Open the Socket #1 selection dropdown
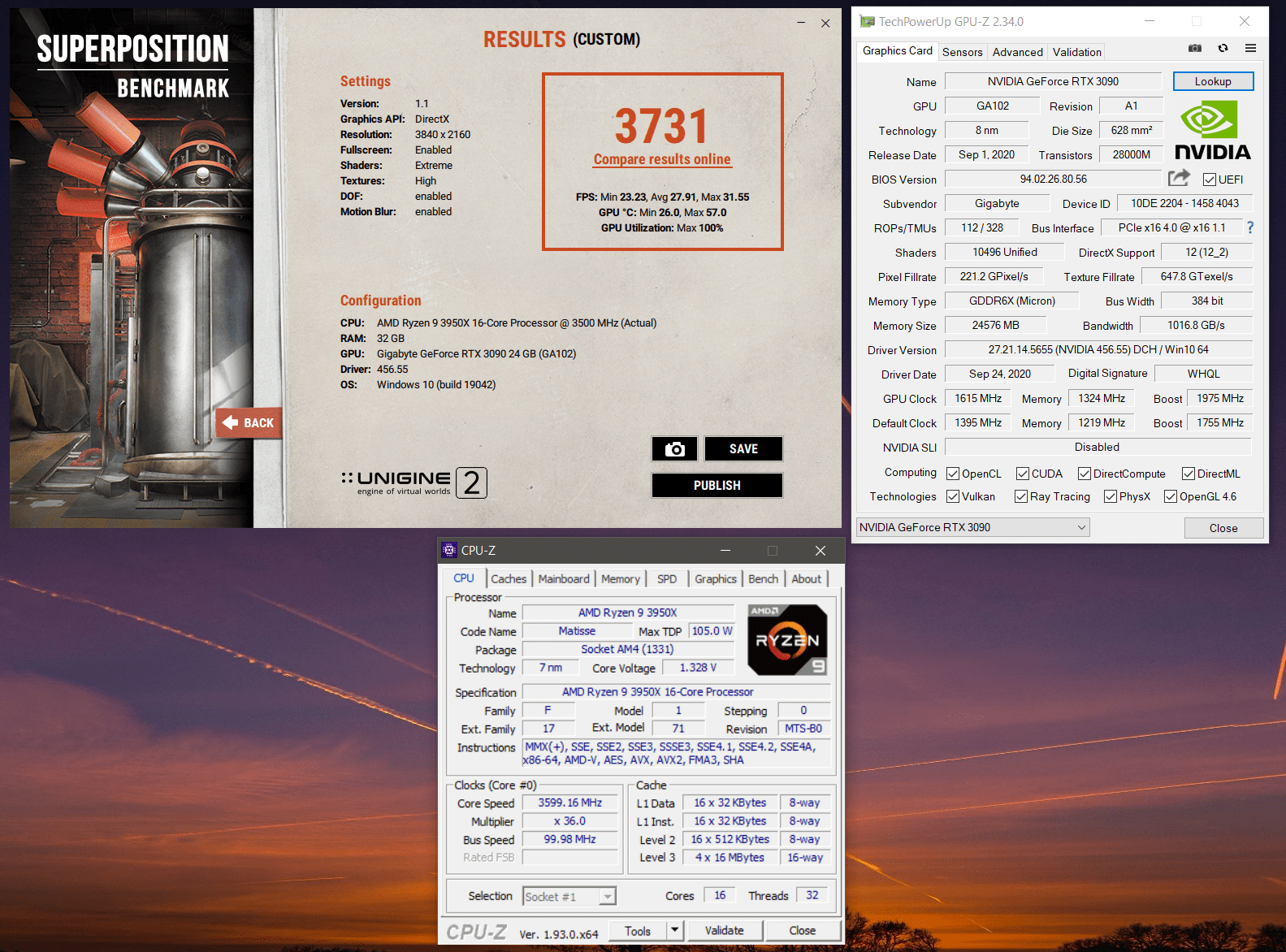Viewport: 1286px width, 952px height. [569, 896]
